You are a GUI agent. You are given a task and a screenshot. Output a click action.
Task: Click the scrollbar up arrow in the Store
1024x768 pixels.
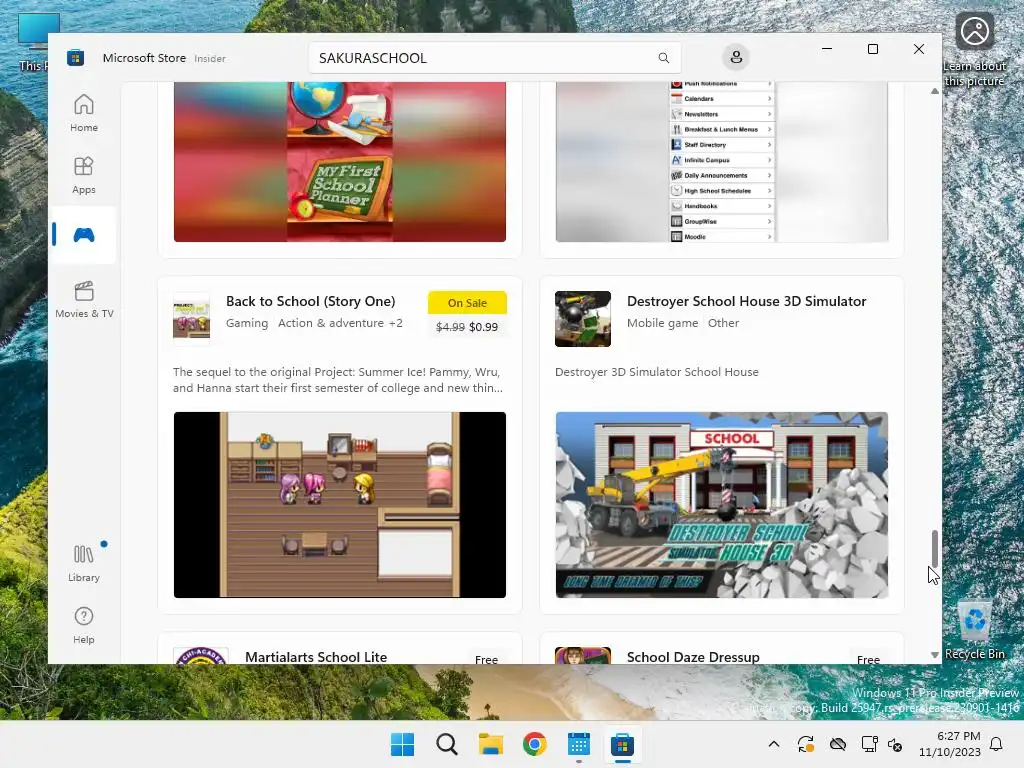pos(935,91)
